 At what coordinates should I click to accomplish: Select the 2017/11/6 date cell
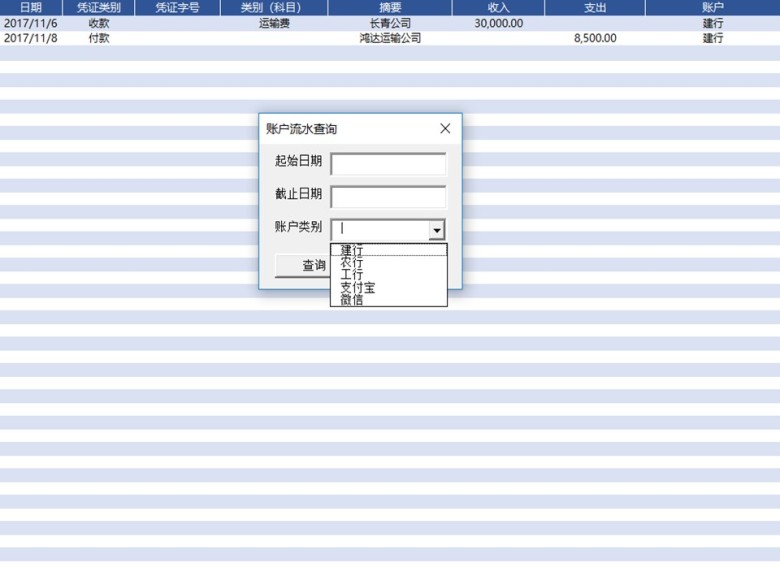(x=31, y=23)
